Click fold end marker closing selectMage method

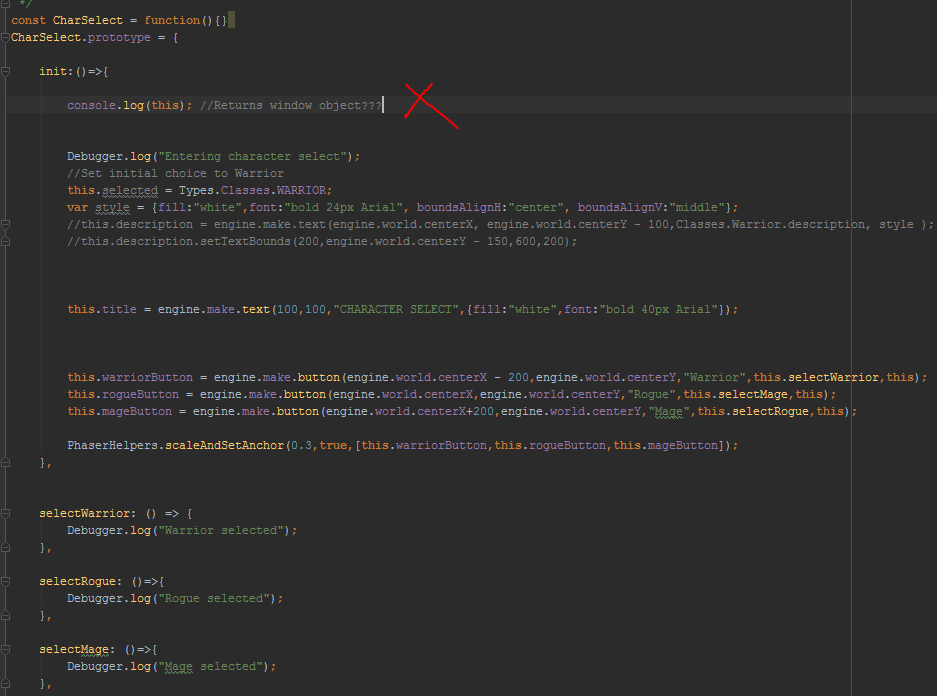(x=5, y=683)
